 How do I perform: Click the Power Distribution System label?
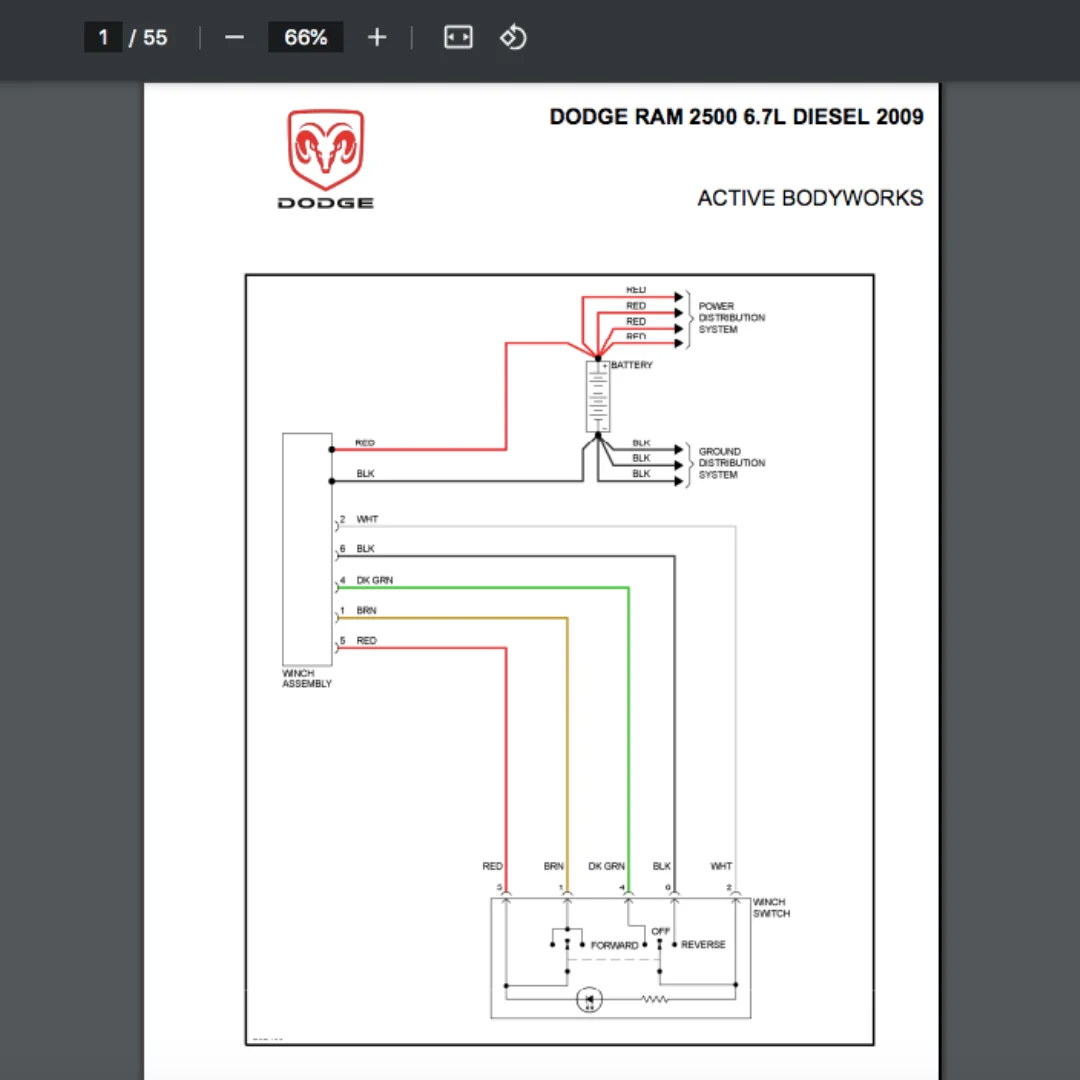(x=731, y=318)
